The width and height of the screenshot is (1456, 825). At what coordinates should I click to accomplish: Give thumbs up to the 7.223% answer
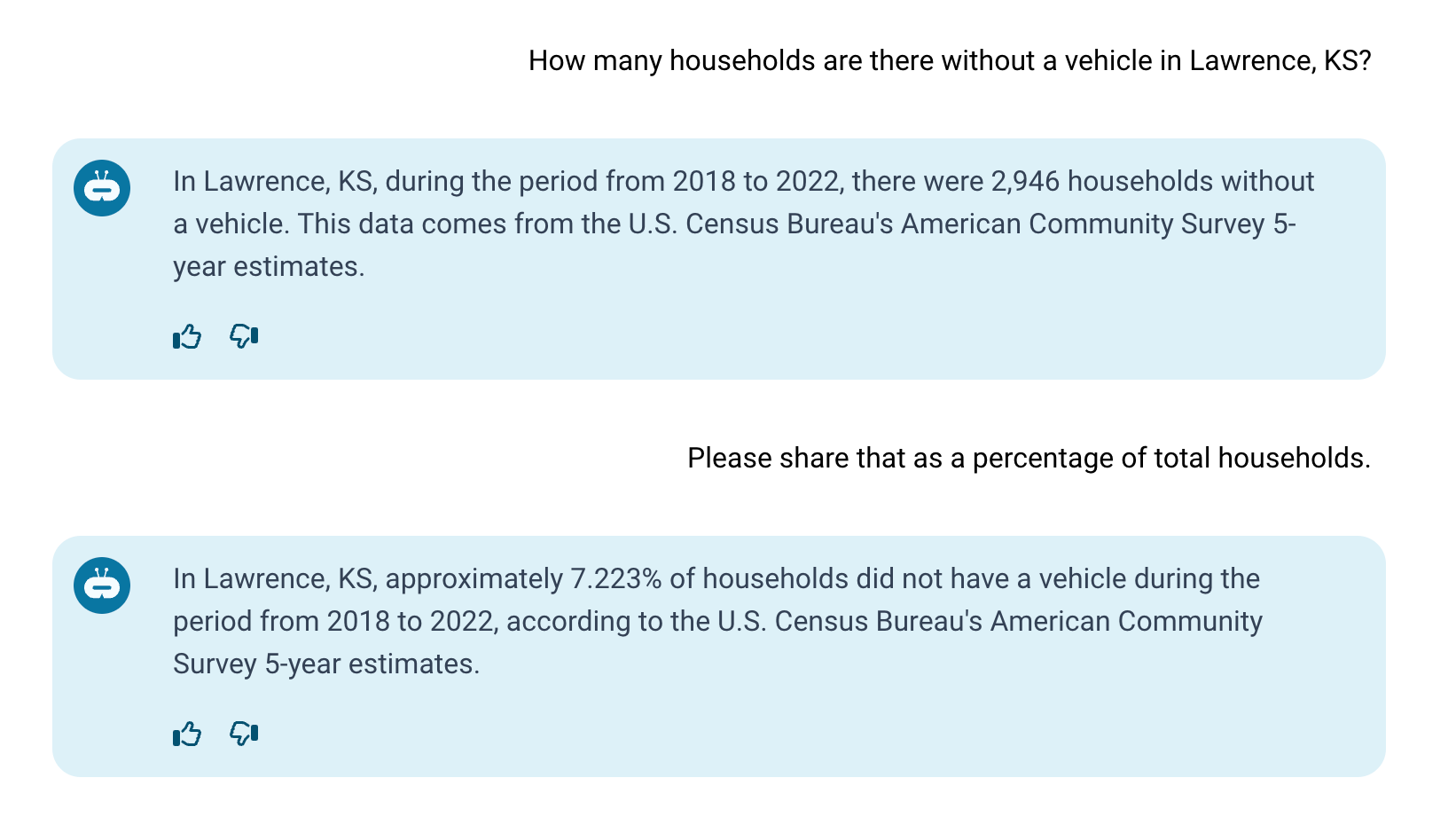click(187, 734)
